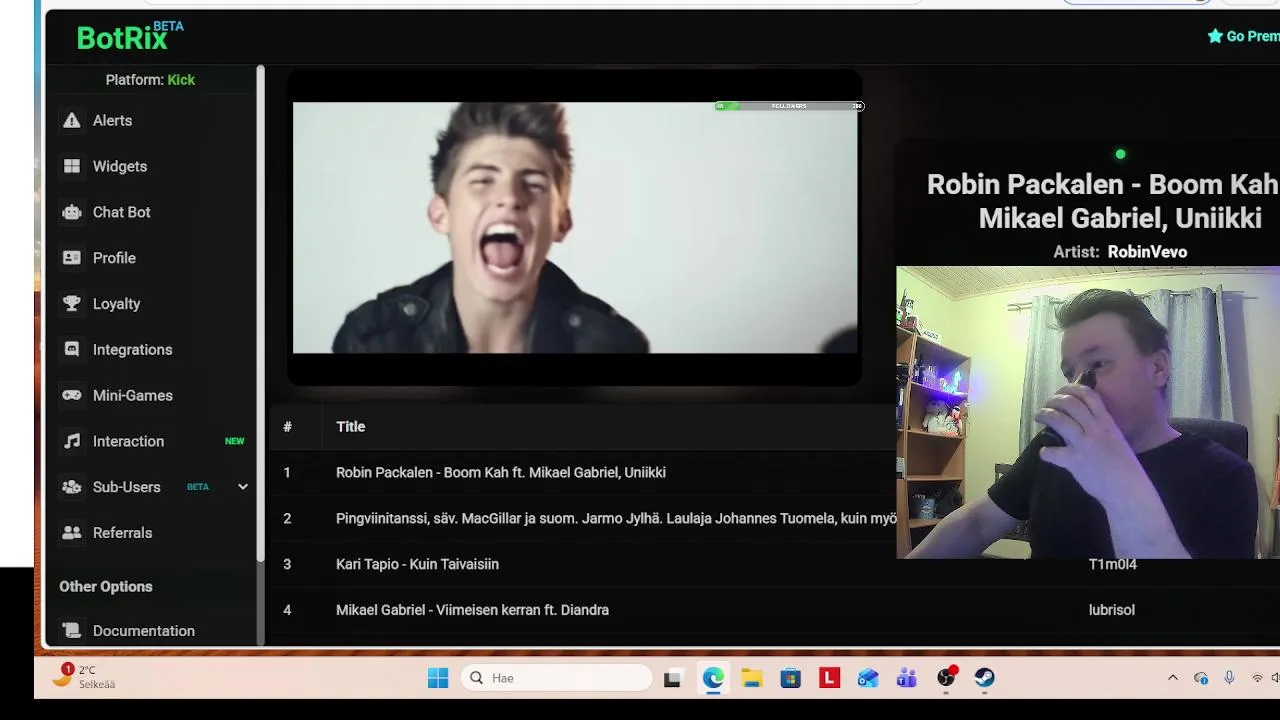Click the Referrals people icon
Screen dimensions: 1280x720
[71, 533]
